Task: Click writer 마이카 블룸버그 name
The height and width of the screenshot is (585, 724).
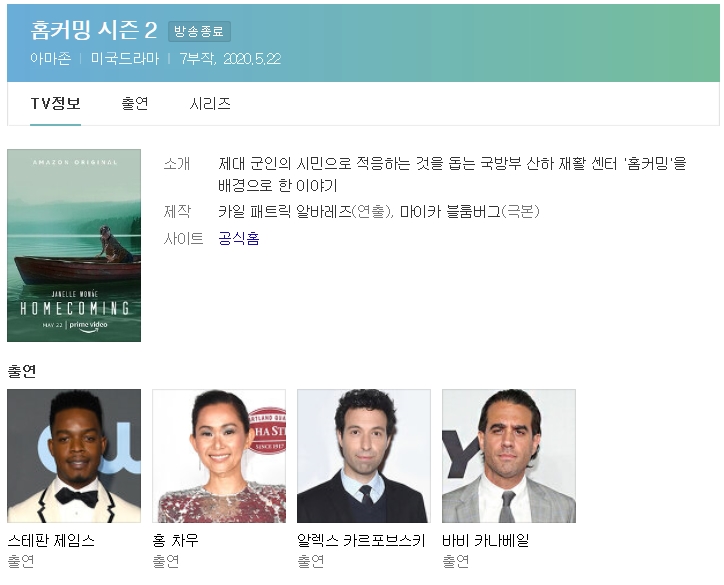Action: [450, 211]
